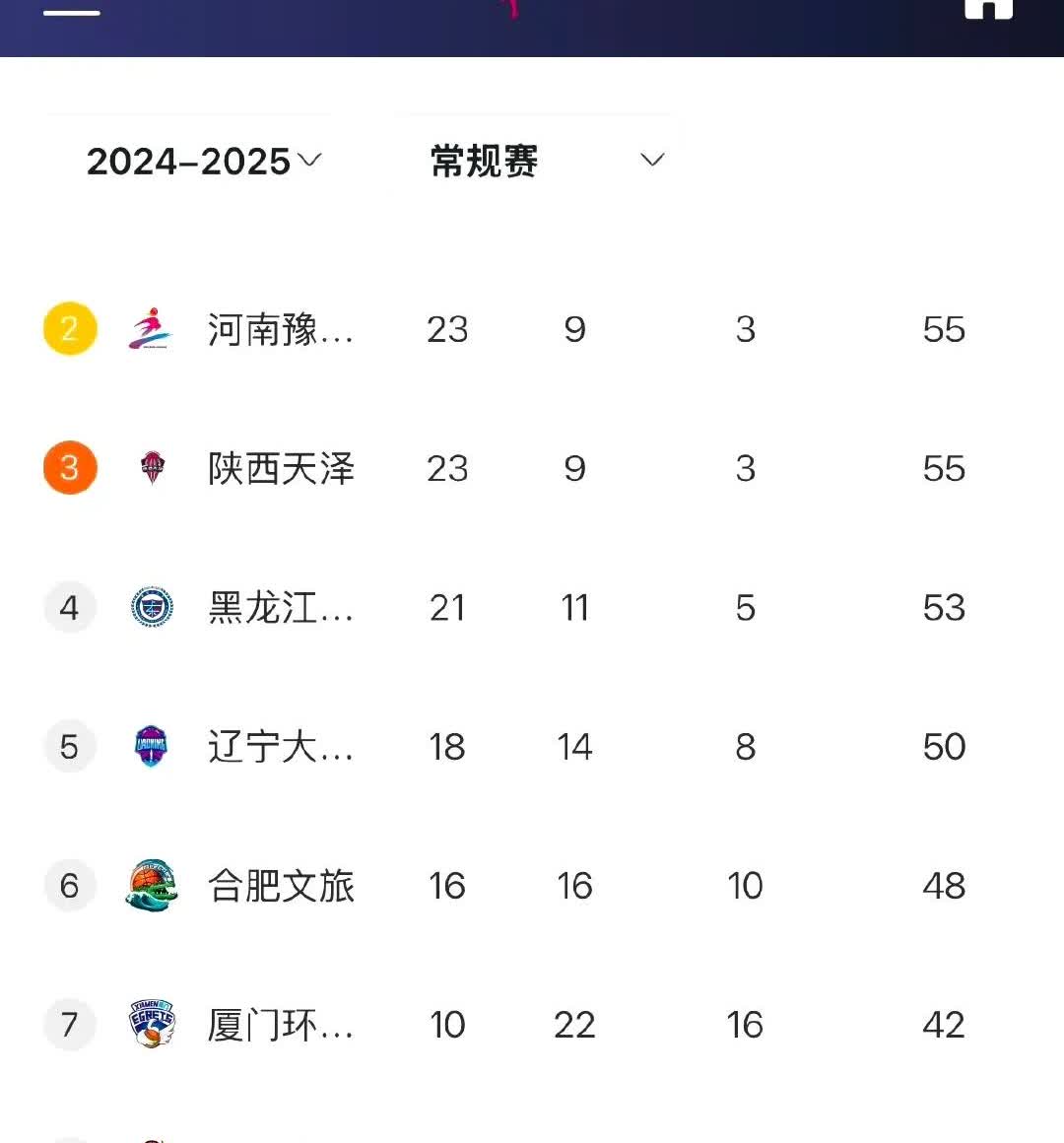Click the Hefei Wenlv crocodile logo

[152, 885]
